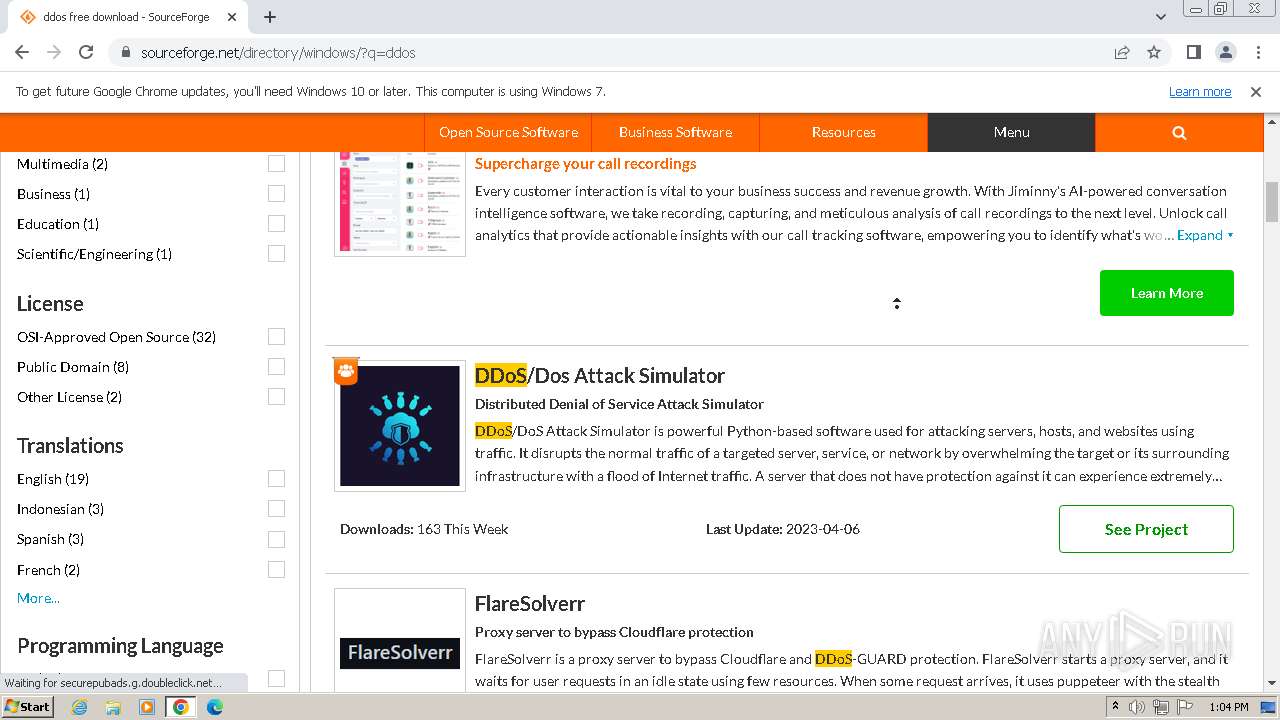Viewport: 1280px width, 720px height.
Task: Show hidden system tray icons
Action: (1116, 707)
